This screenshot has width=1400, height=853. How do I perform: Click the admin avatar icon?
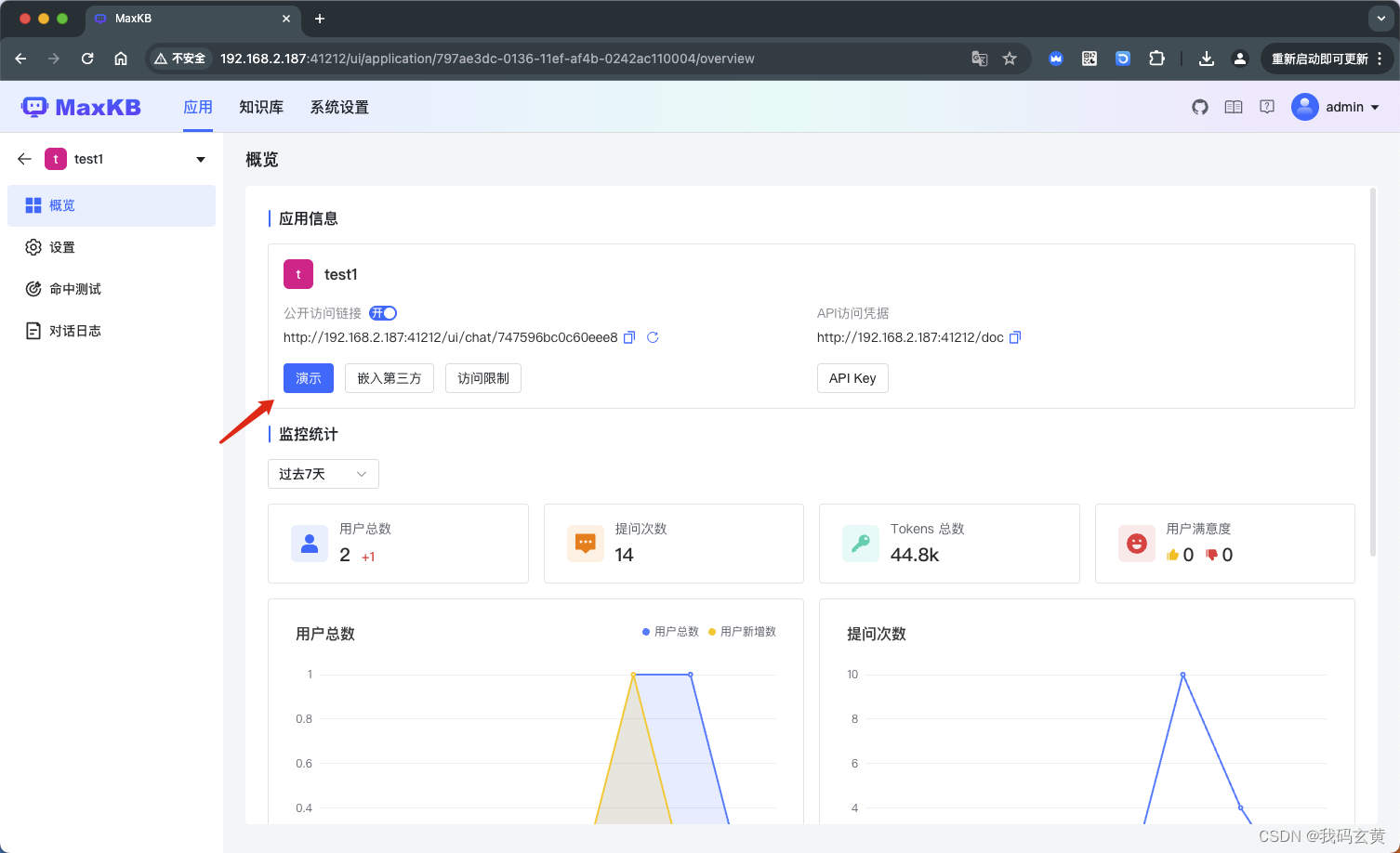pos(1305,107)
